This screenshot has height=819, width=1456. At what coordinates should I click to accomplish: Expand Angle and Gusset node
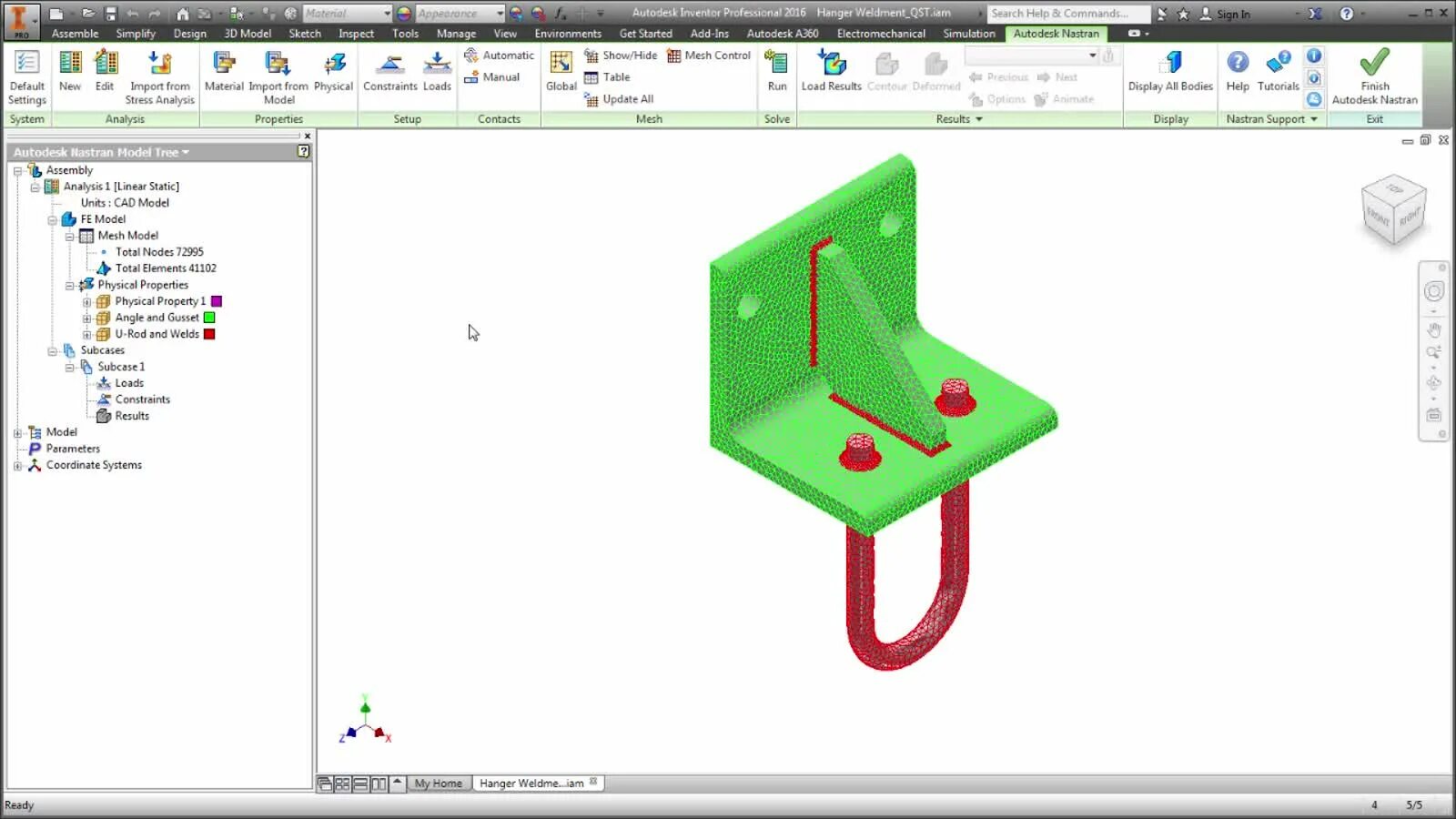click(86, 318)
